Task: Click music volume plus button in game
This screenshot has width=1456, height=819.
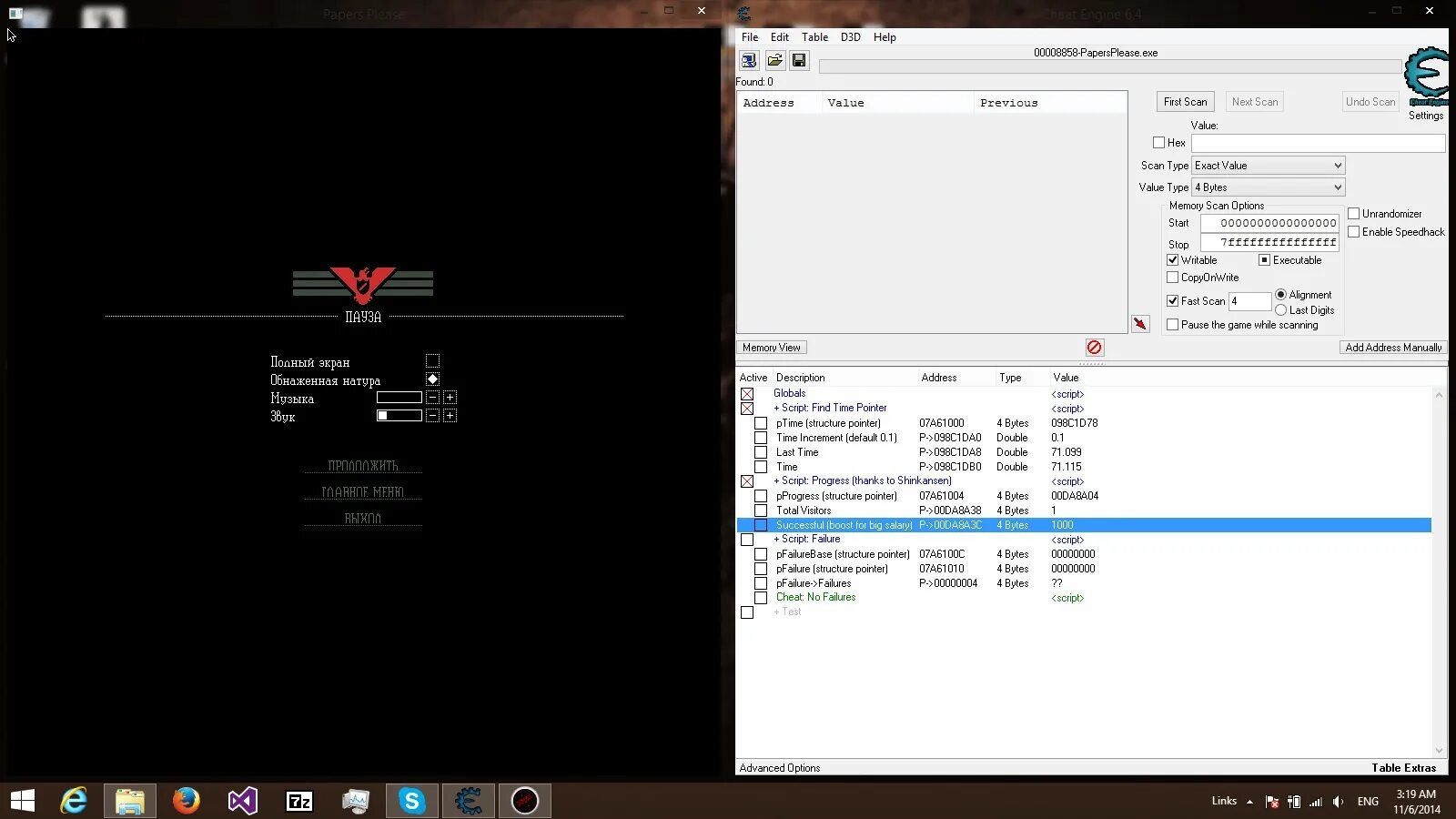Action: point(450,398)
